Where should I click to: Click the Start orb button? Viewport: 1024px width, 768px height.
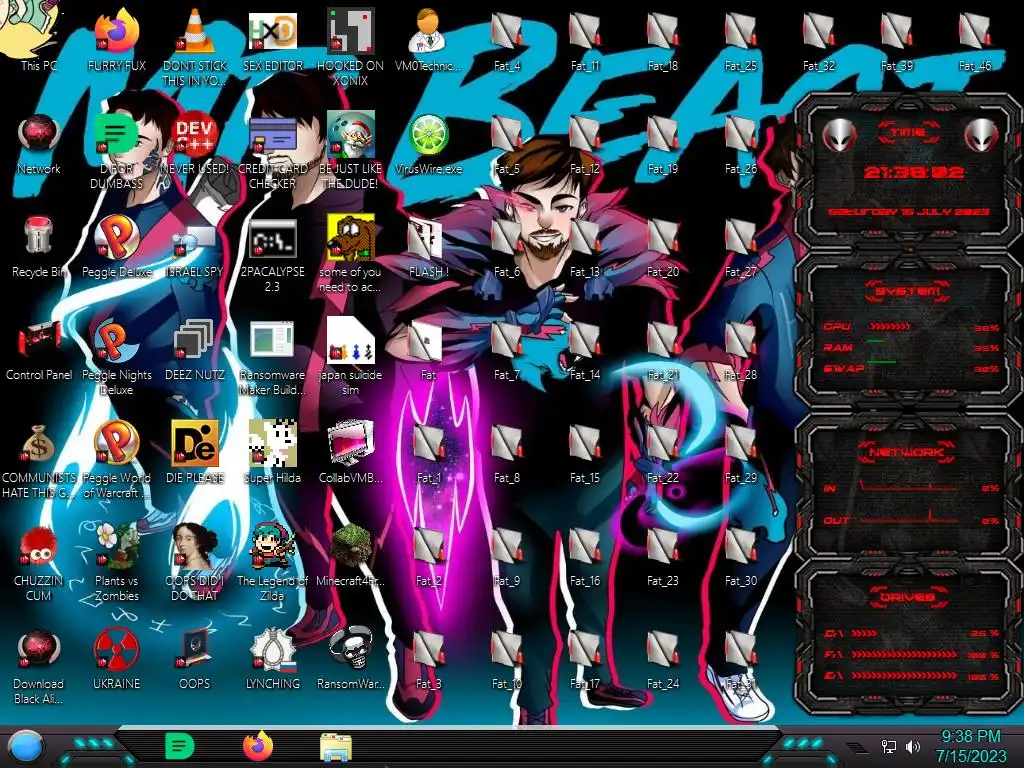pyautogui.click(x=27, y=747)
